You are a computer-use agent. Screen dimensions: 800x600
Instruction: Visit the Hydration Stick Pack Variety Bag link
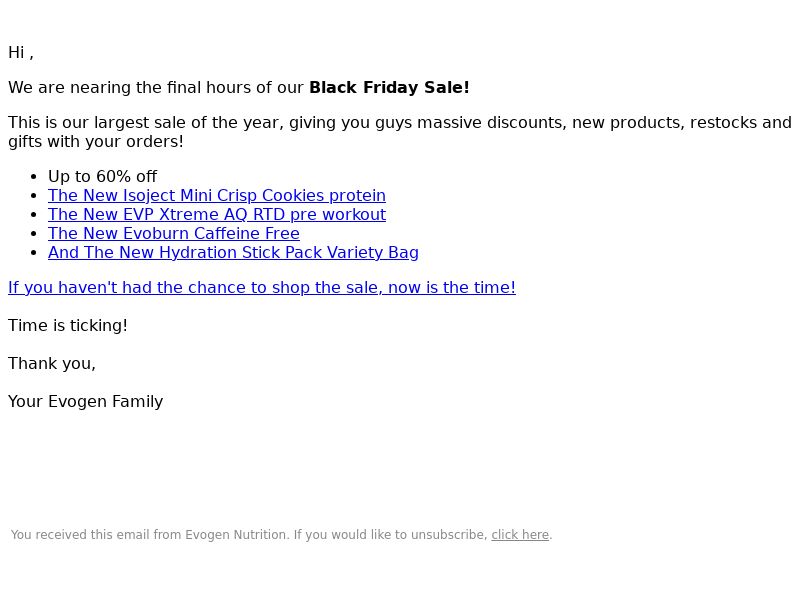[x=233, y=252]
